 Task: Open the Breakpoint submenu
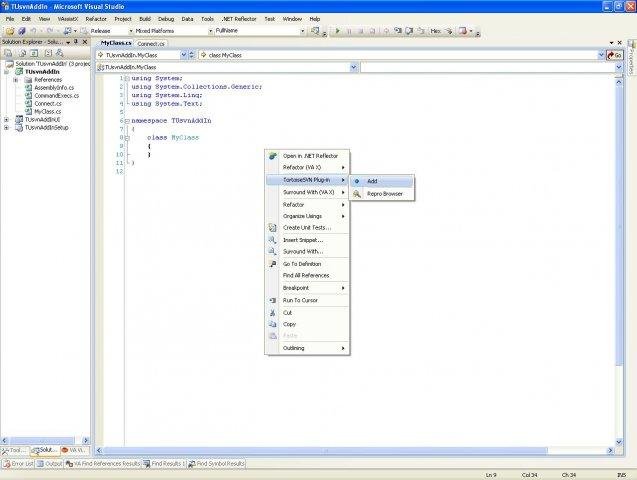(307, 288)
